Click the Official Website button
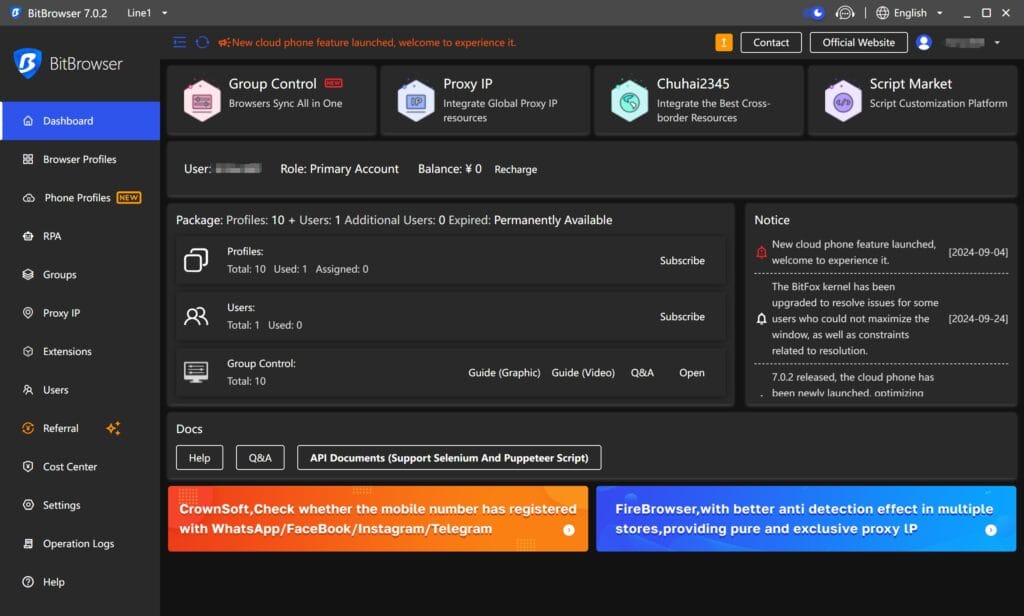Viewport: 1024px width, 616px height. pyautogui.click(x=859, y=42)
